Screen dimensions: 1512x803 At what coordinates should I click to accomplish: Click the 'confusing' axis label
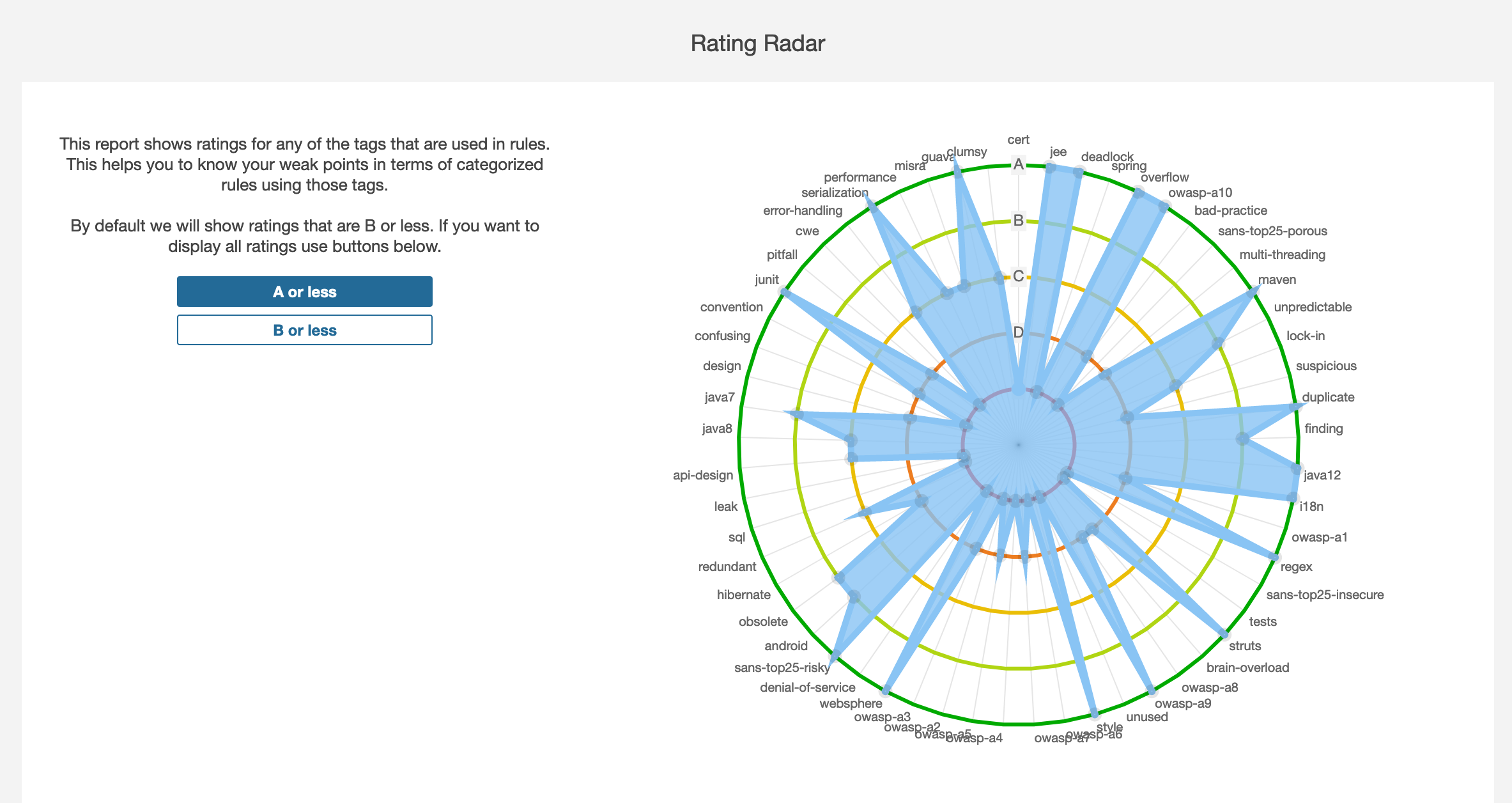(722, 336)
